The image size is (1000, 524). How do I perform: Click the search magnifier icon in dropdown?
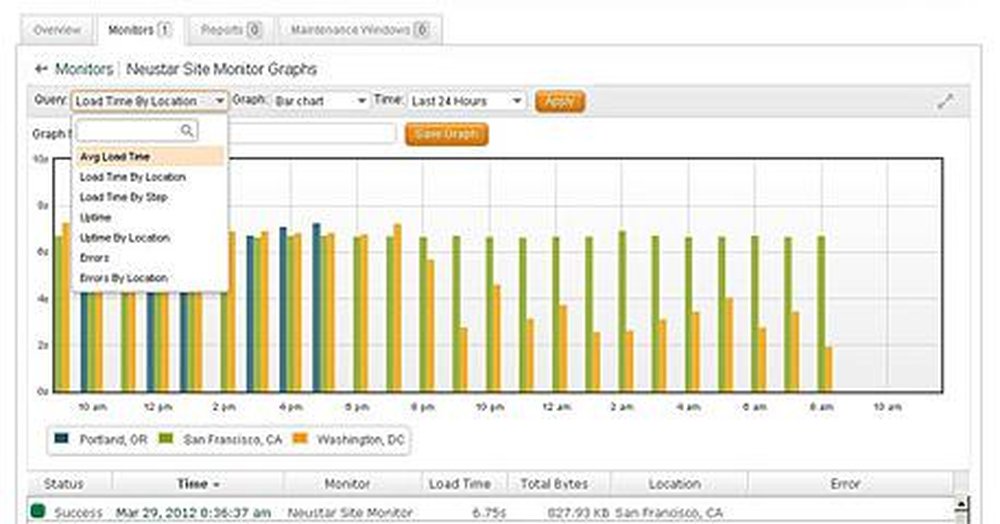click(x=186, y=131)
